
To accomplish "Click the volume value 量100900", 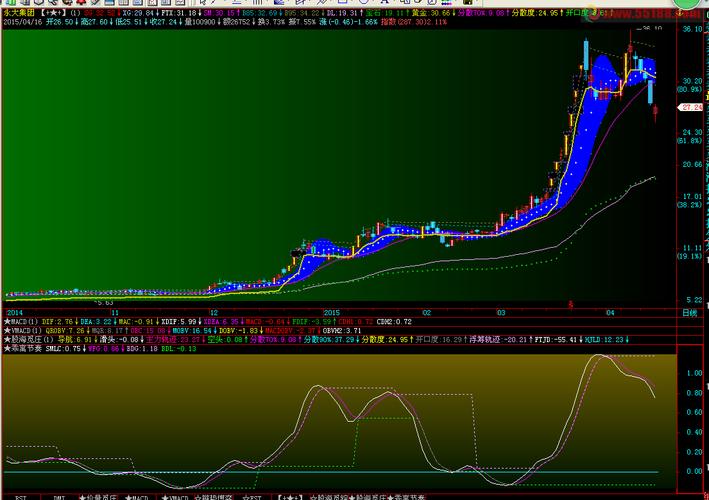I will pos(200,22).
